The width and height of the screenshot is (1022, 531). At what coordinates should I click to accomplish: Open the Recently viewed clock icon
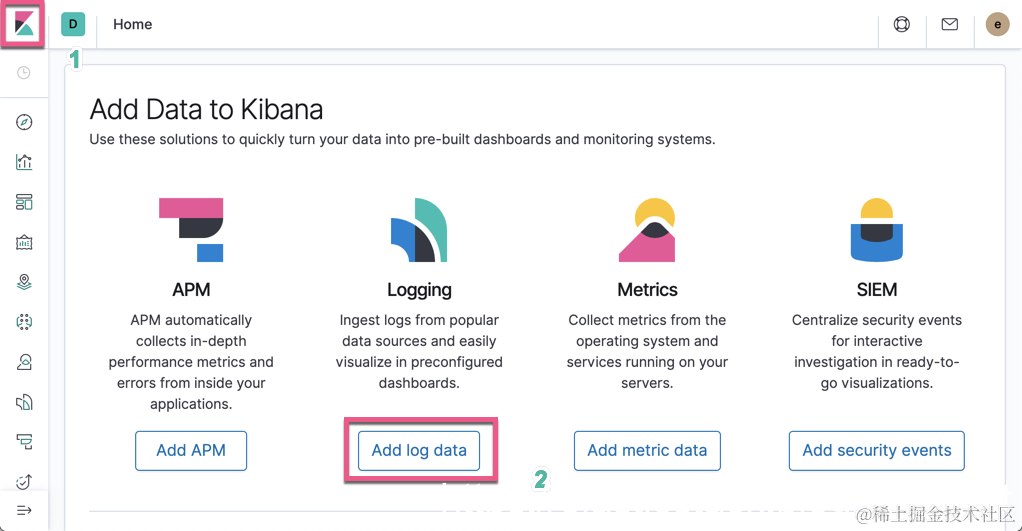24,73
